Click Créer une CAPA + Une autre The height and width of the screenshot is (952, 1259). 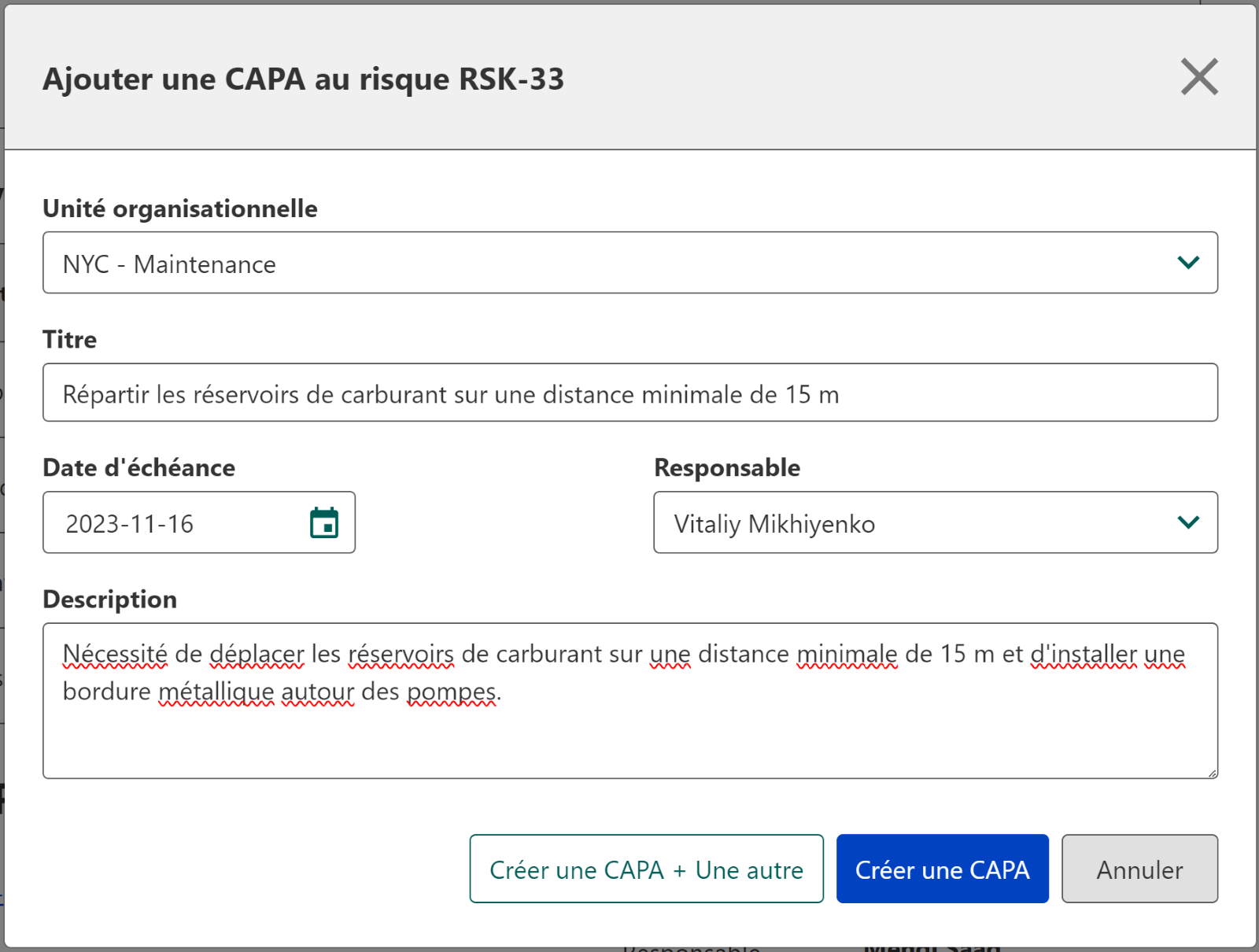pos(647,869)
